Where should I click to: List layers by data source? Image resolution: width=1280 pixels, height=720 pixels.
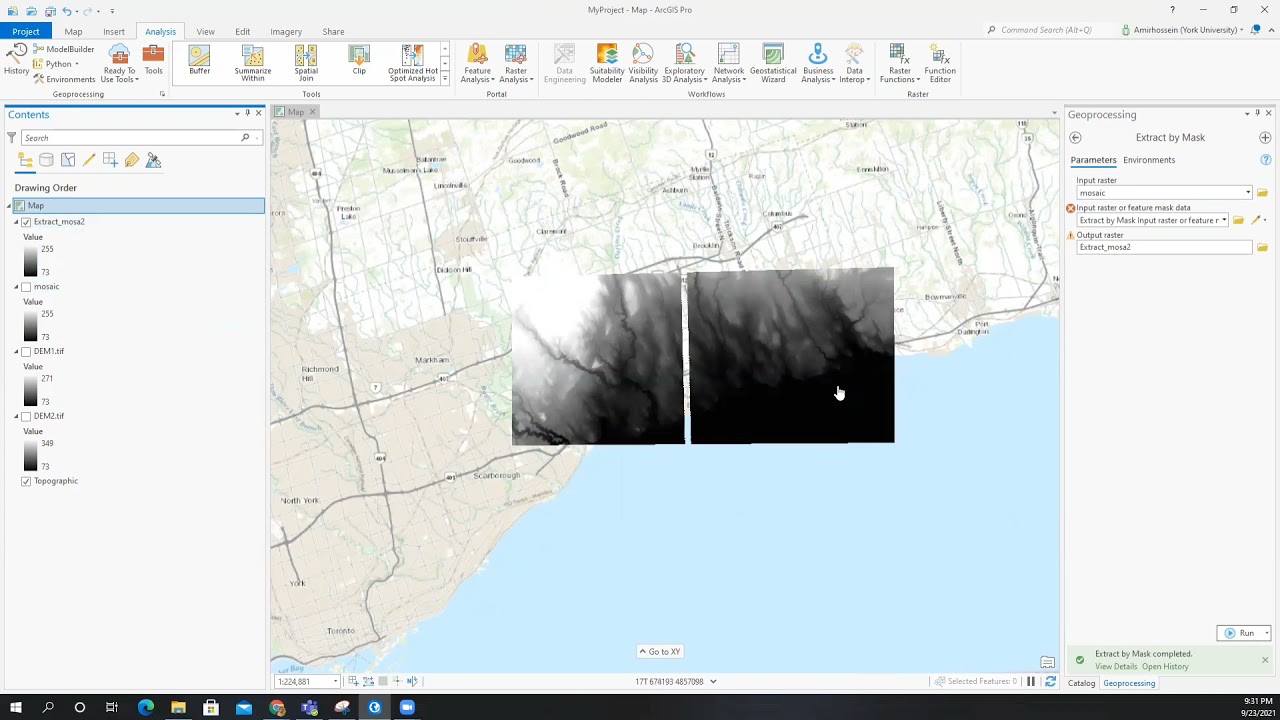pos(46,160)
